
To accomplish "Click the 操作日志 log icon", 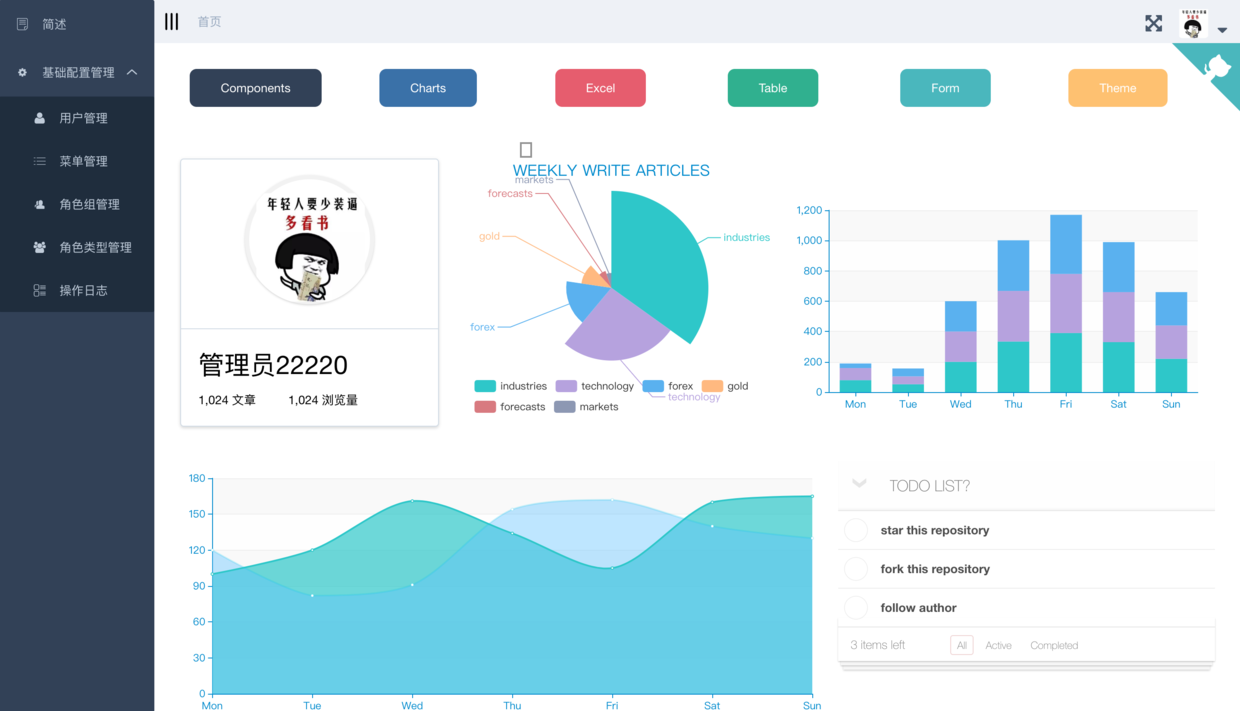I will [40, 290].
